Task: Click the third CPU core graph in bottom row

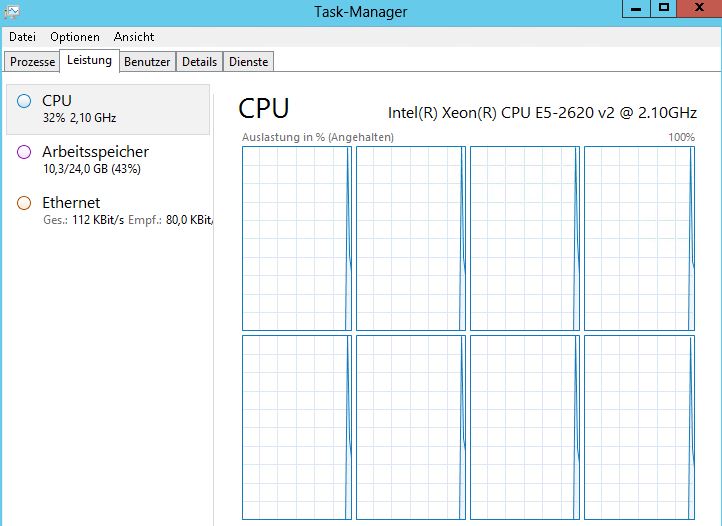Action: (525, 427)
